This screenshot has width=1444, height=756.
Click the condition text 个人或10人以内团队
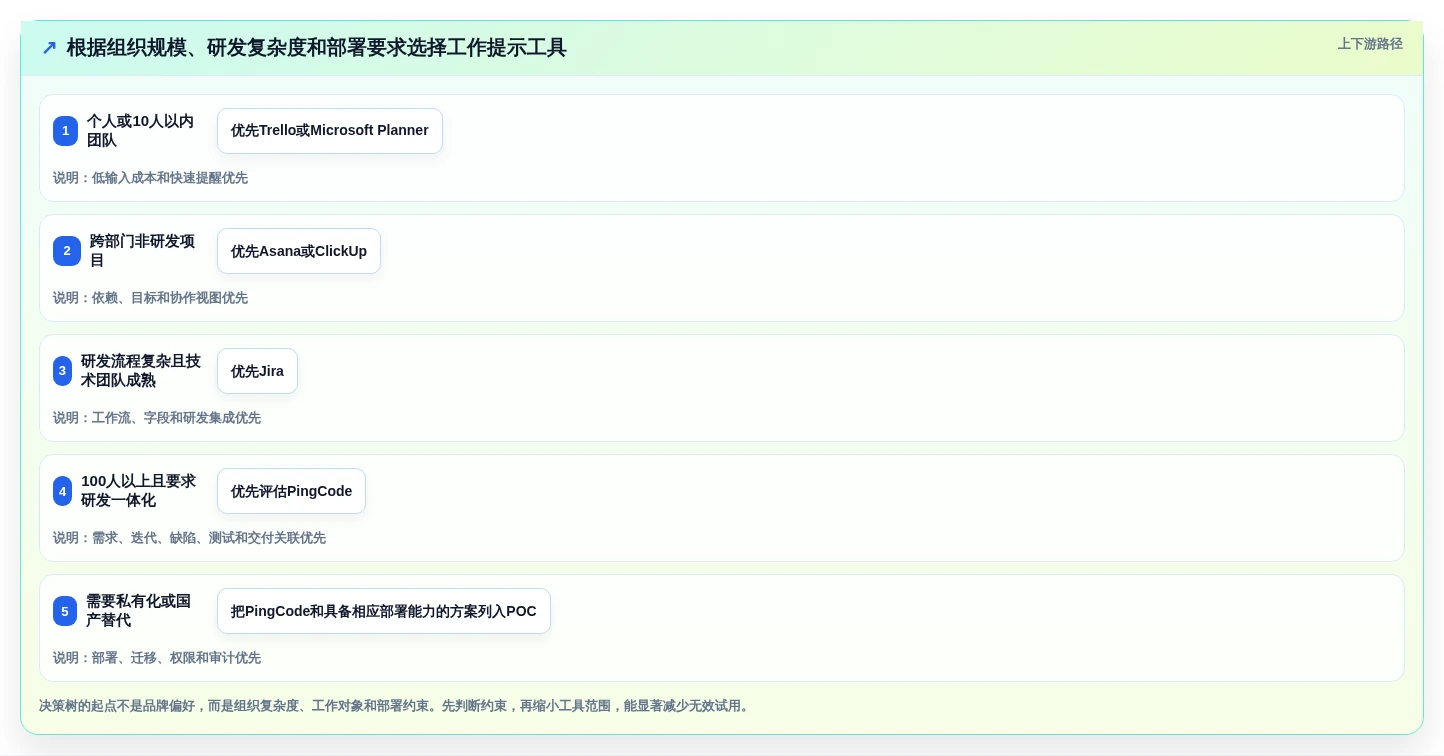coord(142,131)
